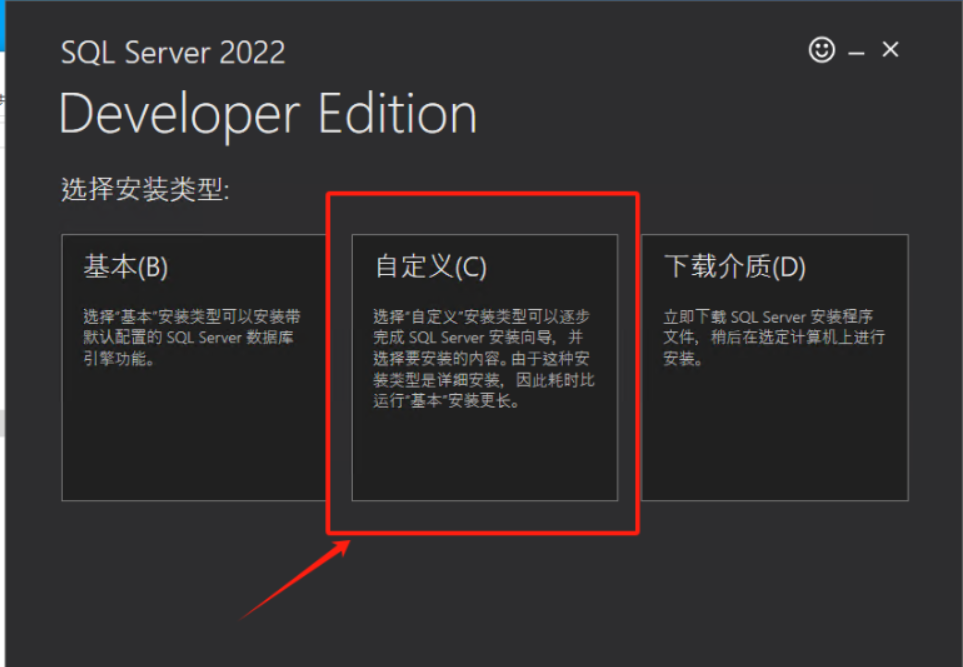Choose the 基本(B) installation type
The height and width of the screenshot is (667, 963).
pyautogui.click(x=193, y=367)
